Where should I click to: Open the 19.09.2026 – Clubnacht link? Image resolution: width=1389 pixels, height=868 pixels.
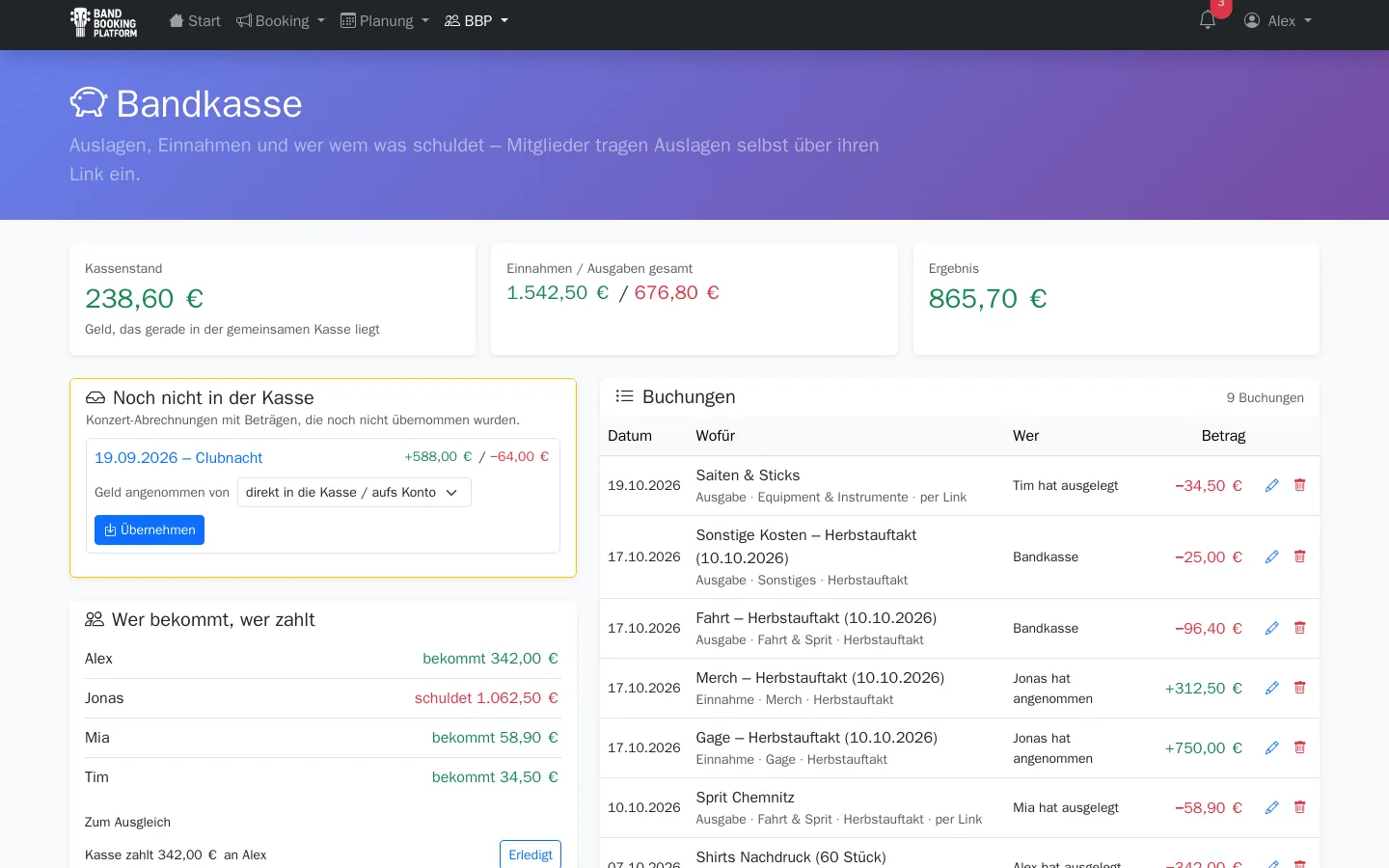(178, 457)
